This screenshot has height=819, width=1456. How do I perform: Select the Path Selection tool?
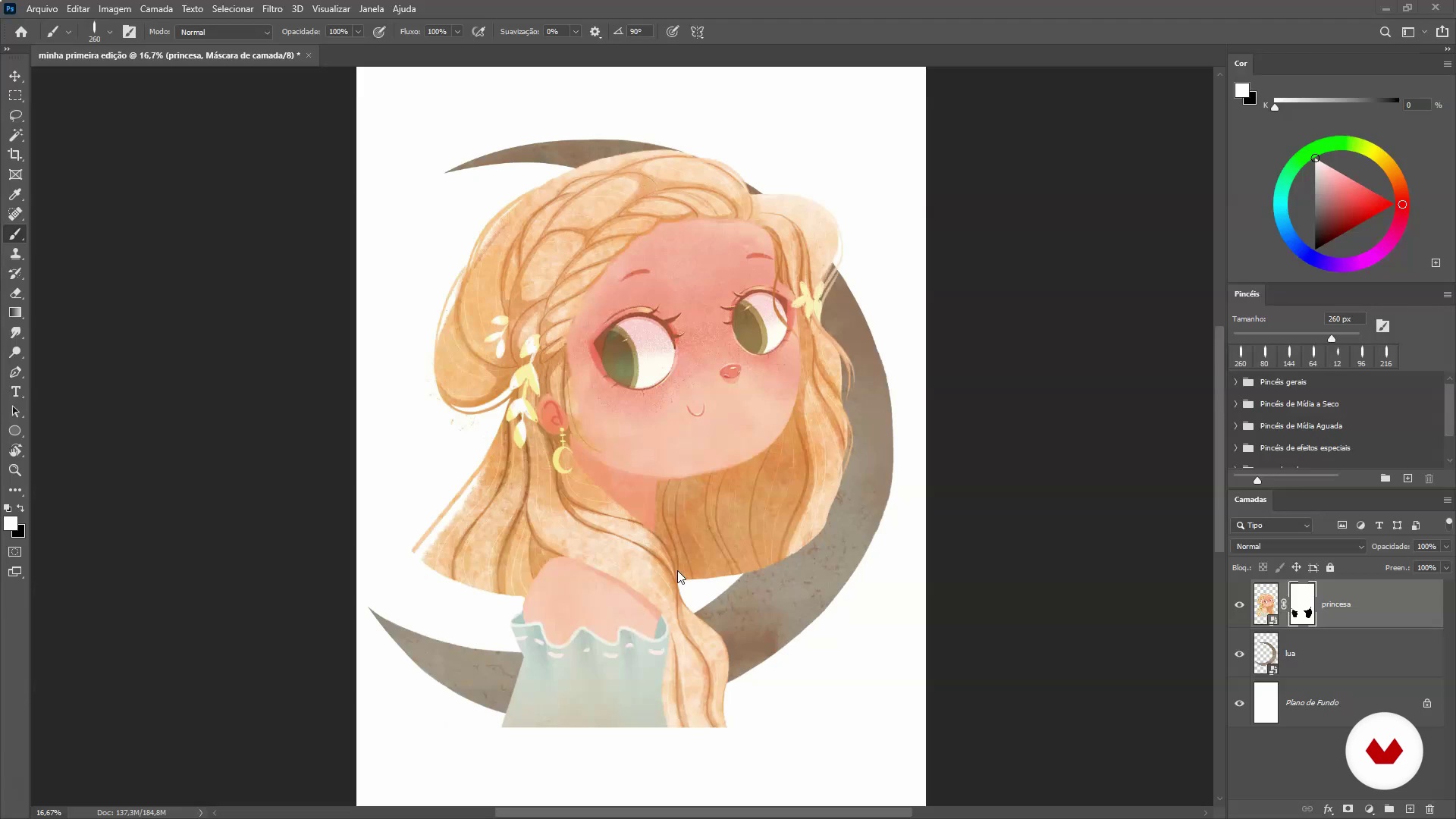point(15,412)
